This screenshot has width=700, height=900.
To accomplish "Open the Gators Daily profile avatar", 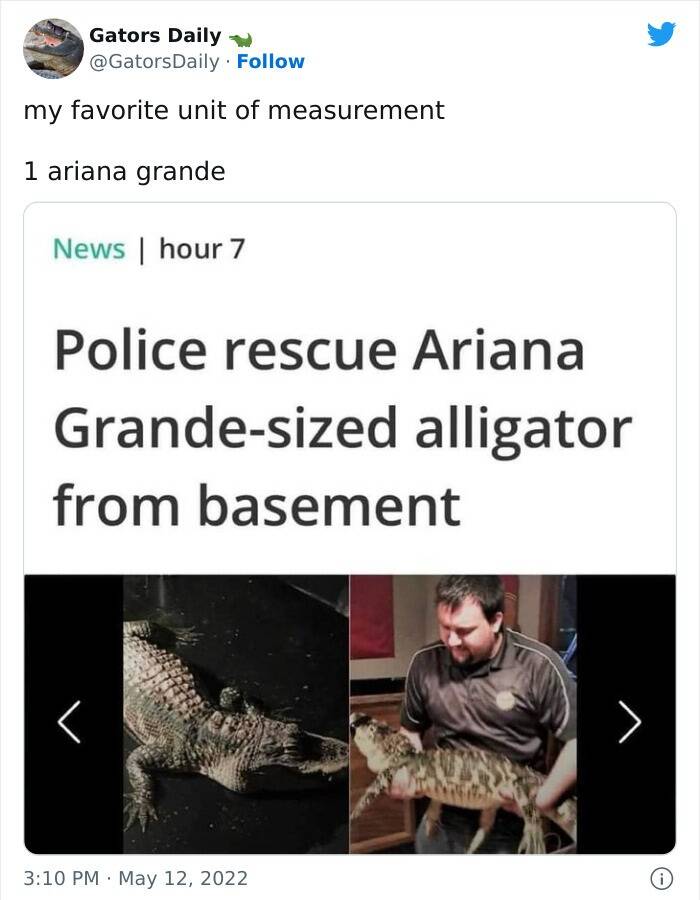I will (x=53, y=49).
